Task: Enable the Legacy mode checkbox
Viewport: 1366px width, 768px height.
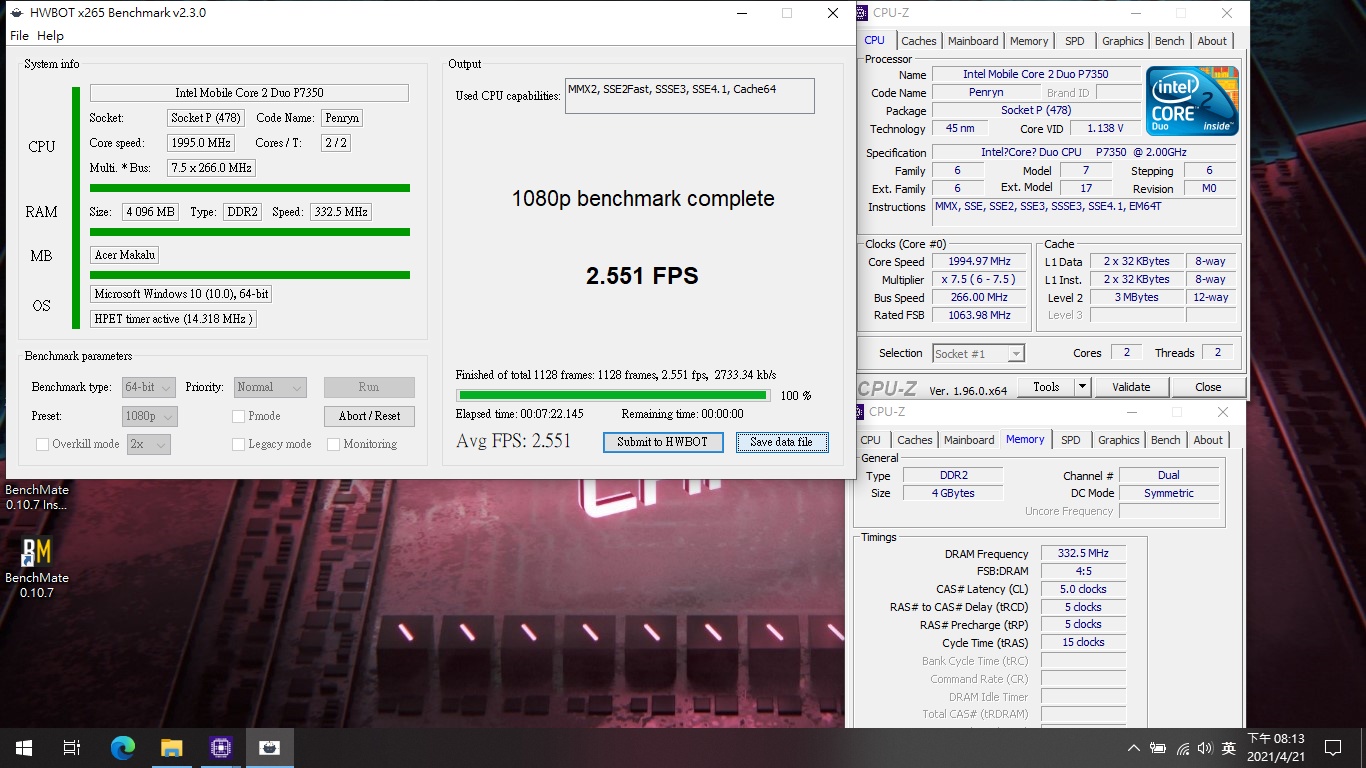Action: click(238, 444)
